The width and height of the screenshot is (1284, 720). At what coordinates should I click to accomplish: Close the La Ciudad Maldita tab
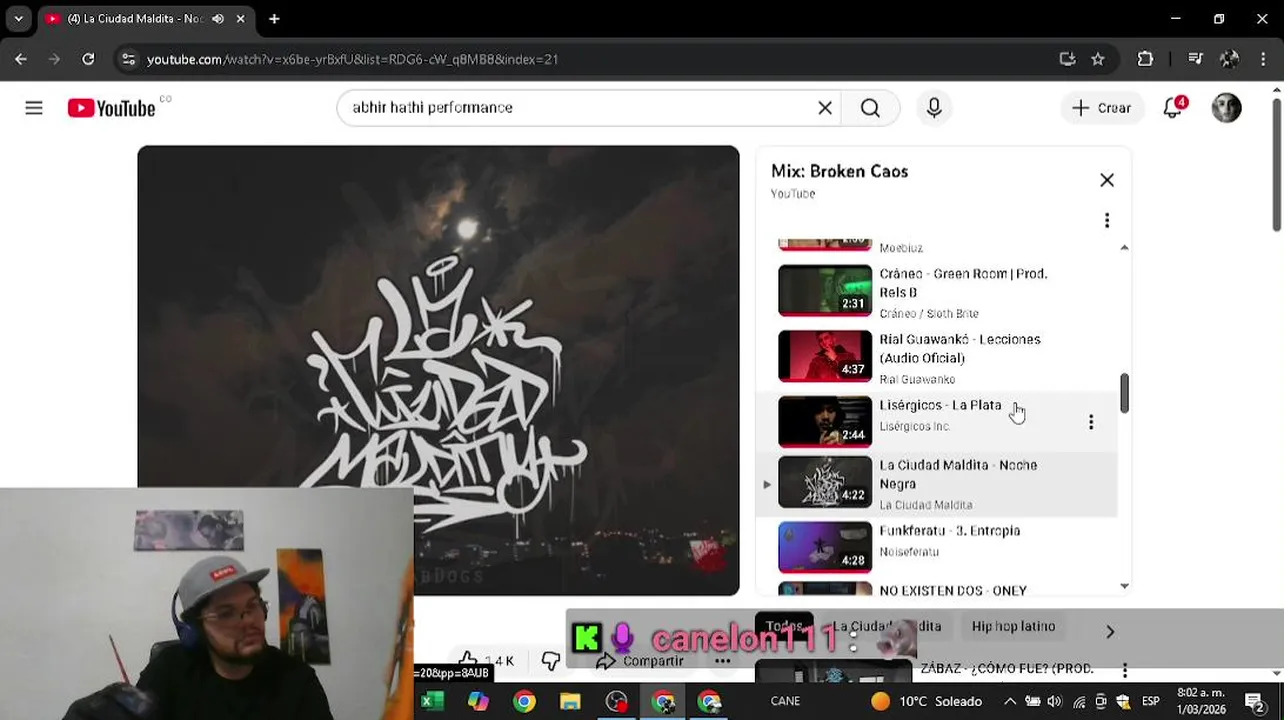click(x=240, y=19)
